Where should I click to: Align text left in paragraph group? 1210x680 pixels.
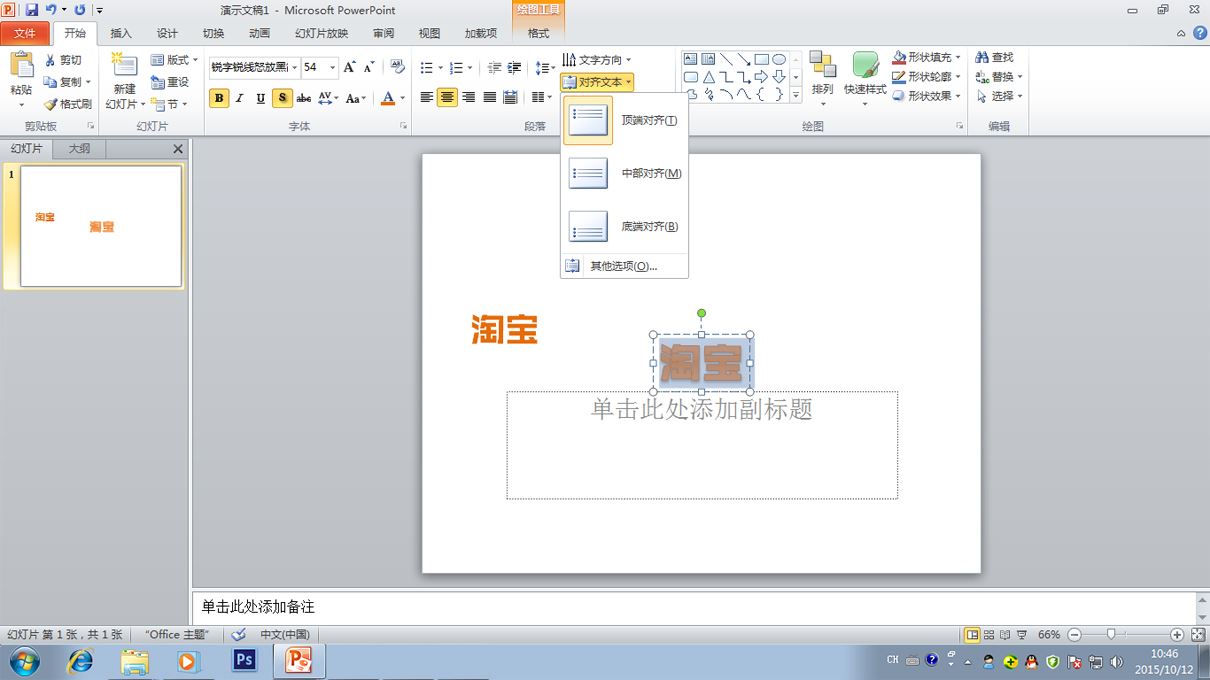pos(427,97)
